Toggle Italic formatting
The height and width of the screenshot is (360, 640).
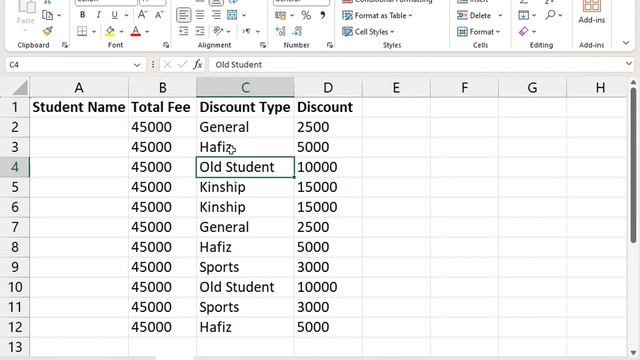click(x=98, y=15)
